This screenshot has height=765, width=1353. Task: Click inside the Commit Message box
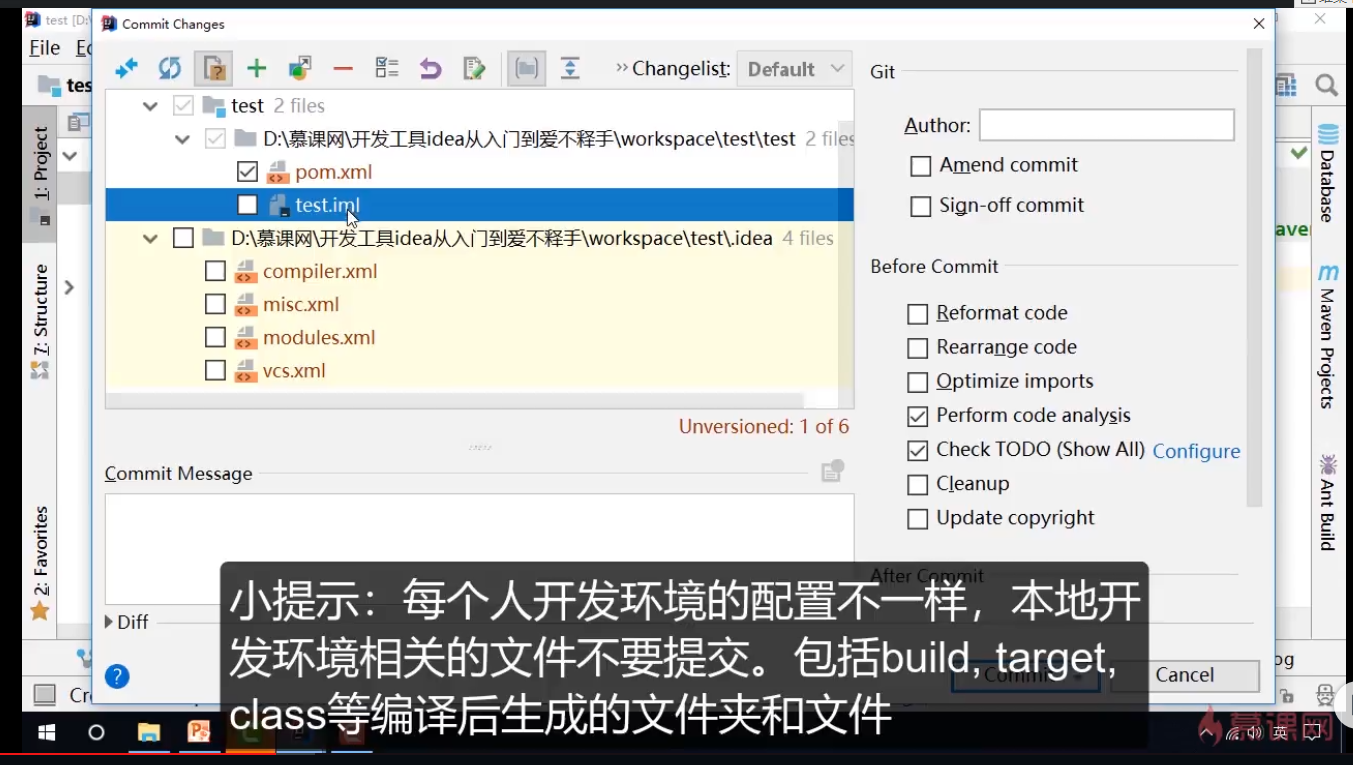[x=480, y=548]
